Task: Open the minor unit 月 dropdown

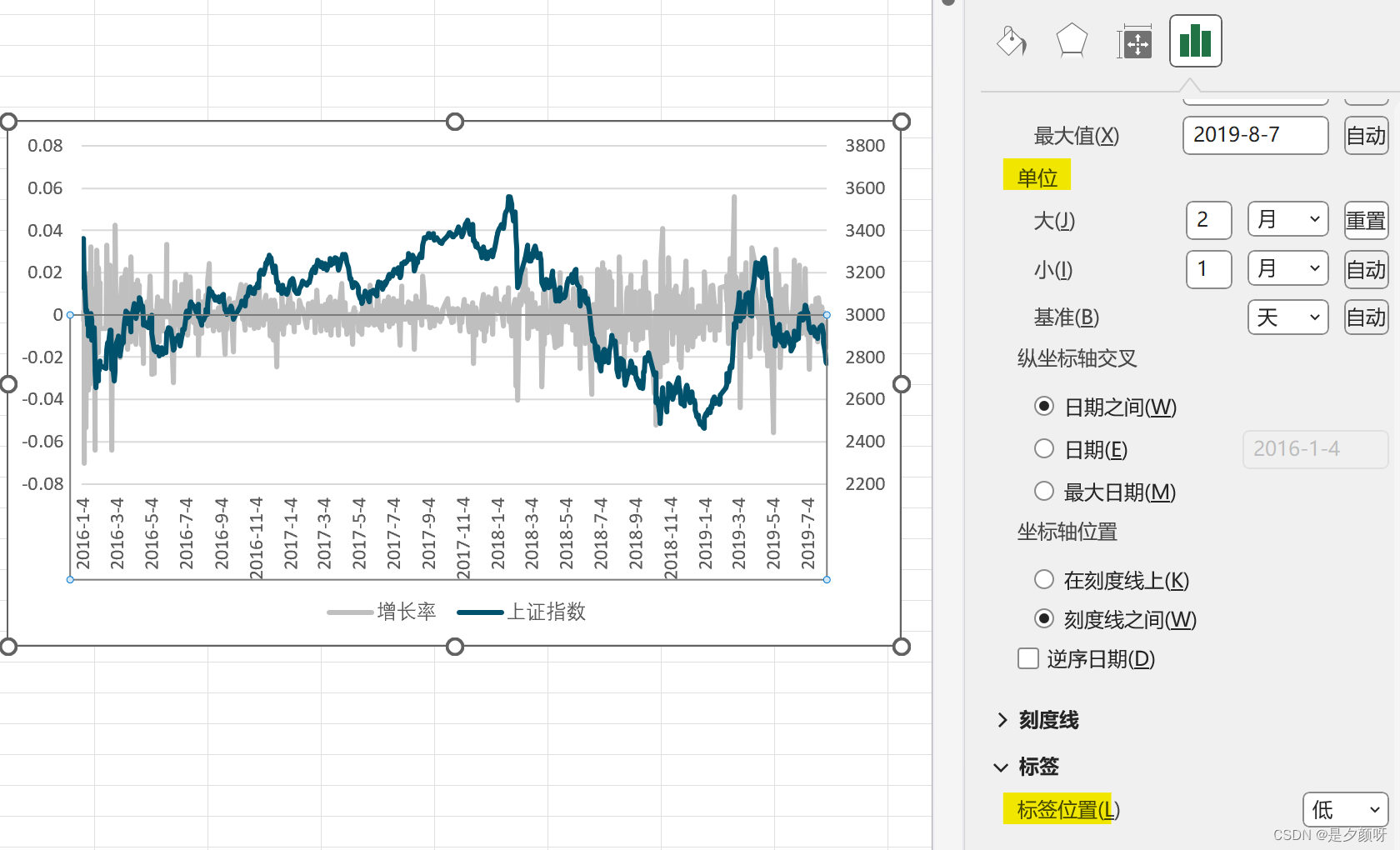Action: (x=1288, y=269)
